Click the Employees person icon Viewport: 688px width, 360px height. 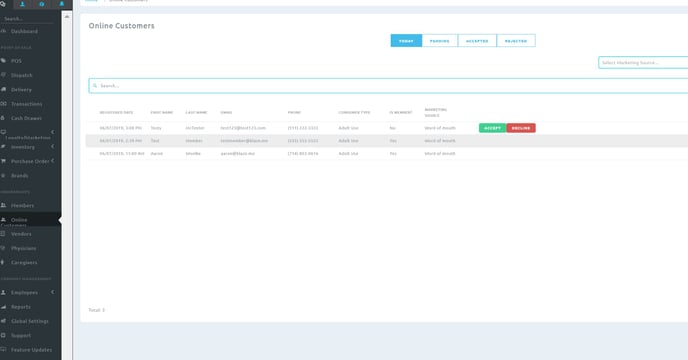click(3, 292)
